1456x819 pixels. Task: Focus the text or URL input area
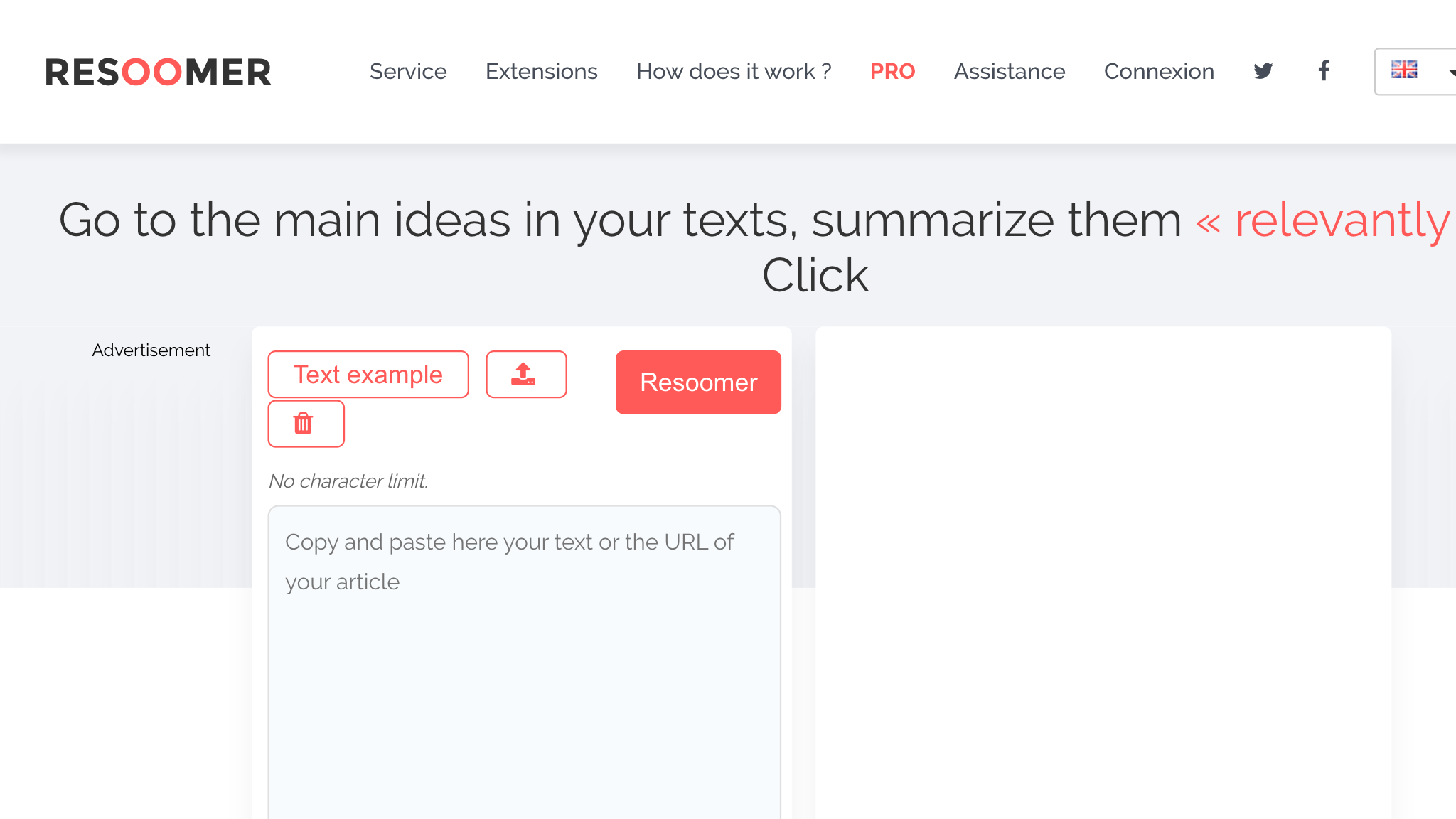524,661
